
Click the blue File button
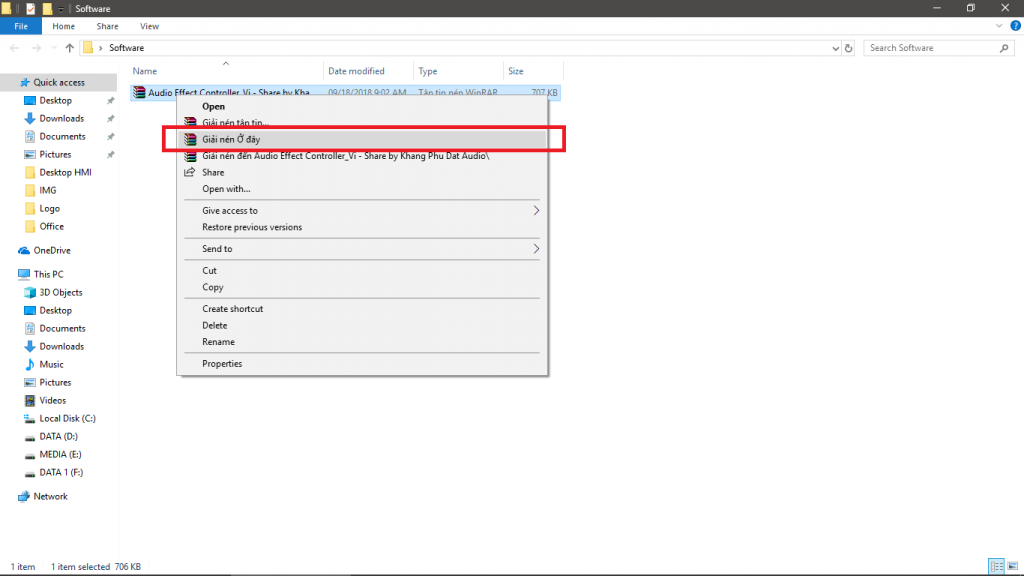click(20, 26)
